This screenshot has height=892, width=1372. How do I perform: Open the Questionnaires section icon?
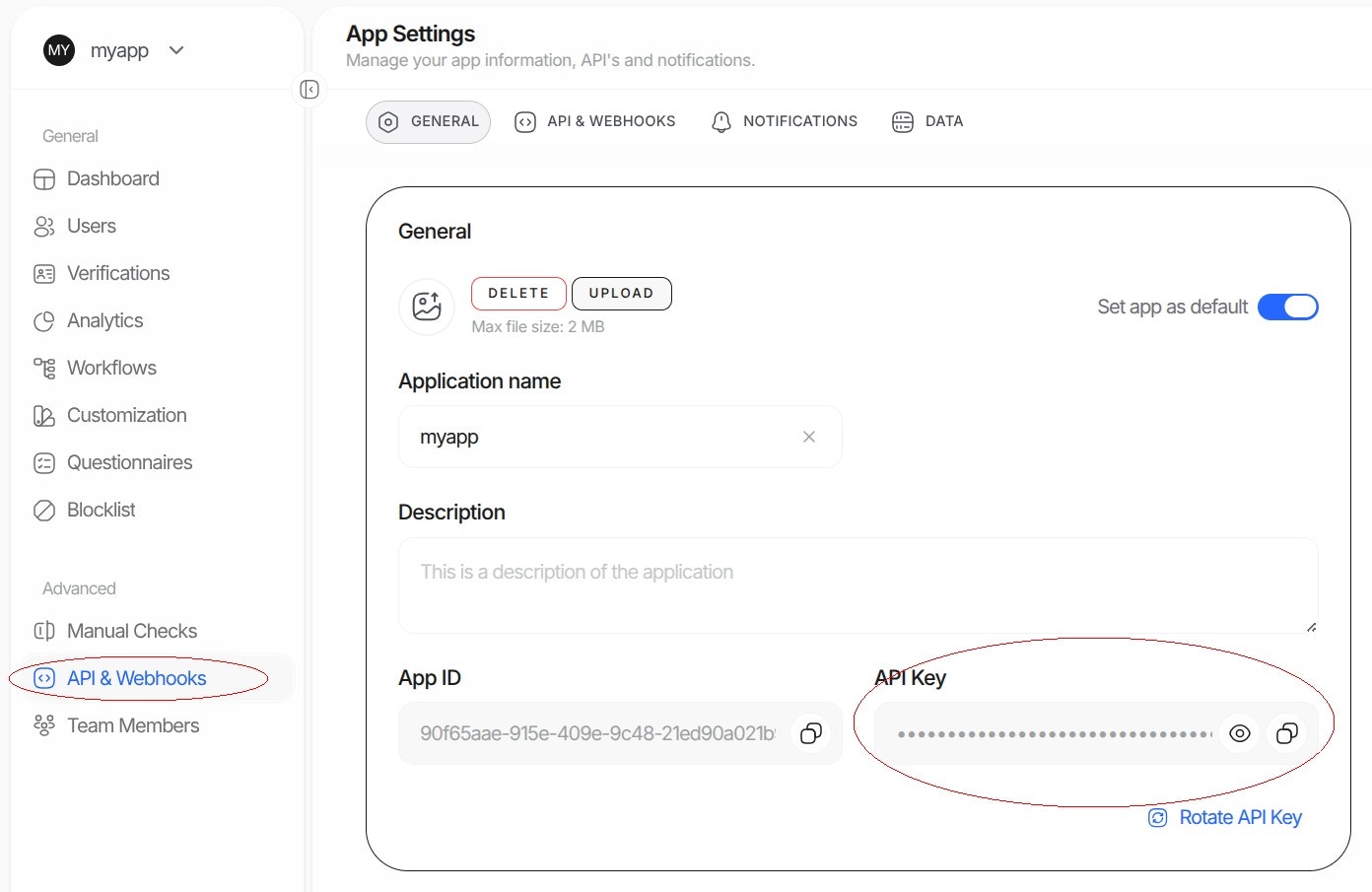[44, 462]
